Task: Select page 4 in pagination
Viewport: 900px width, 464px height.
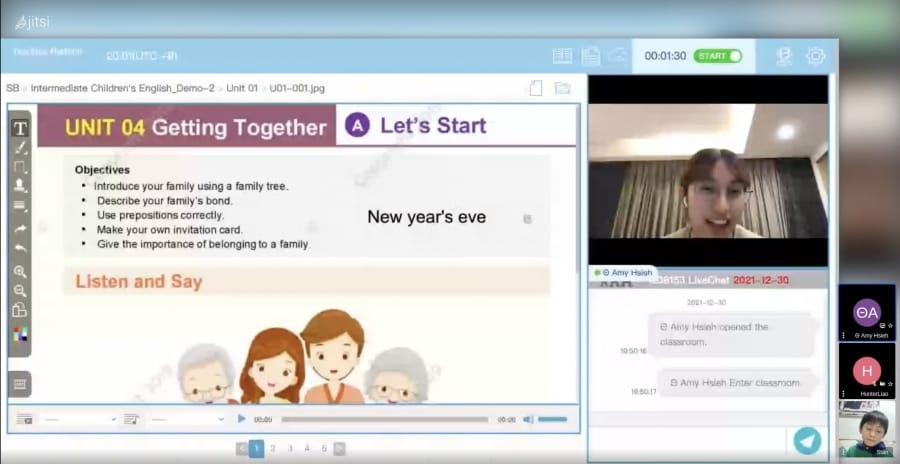Action: click(307, 448)
